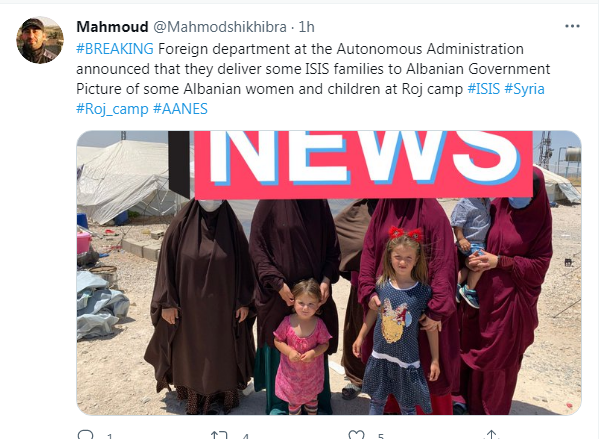The image size is (599, 439).
Task: Like the tweet with the heart icon
Action: click(356, 435)
